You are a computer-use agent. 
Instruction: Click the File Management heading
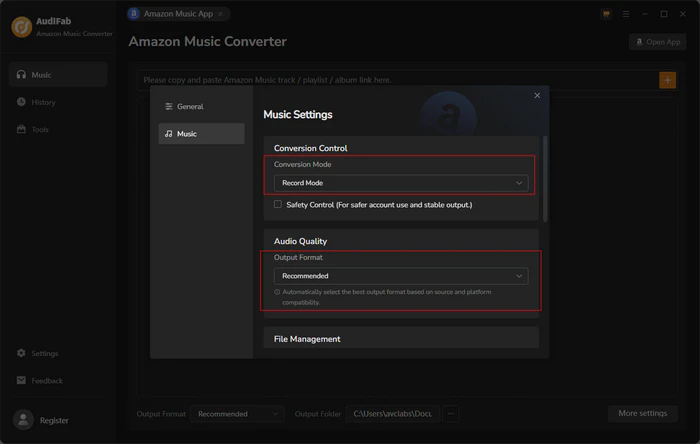tap(307, 339)
